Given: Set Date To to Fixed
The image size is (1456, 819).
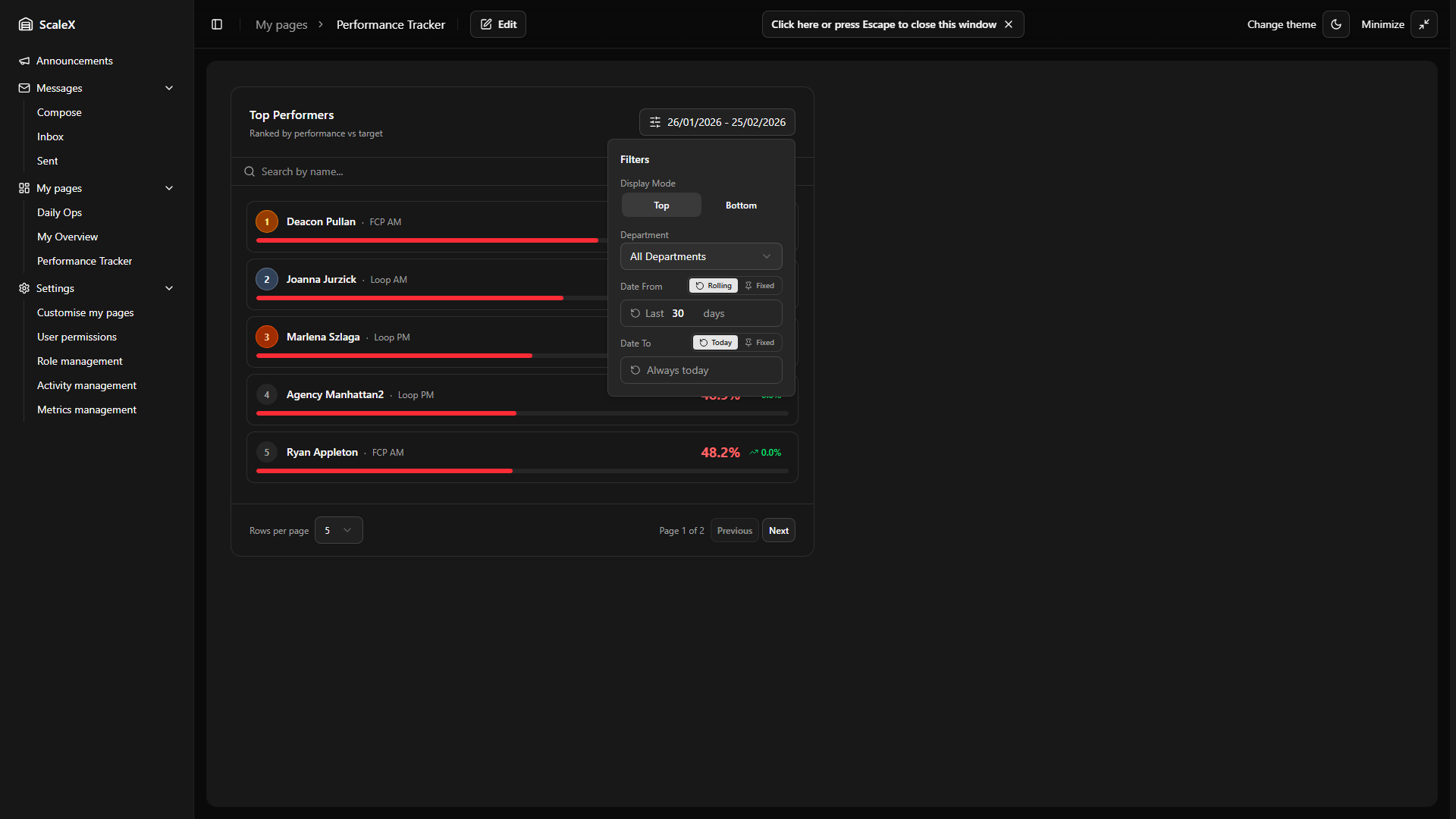Looking at the screenshot, I should point(760,343).
